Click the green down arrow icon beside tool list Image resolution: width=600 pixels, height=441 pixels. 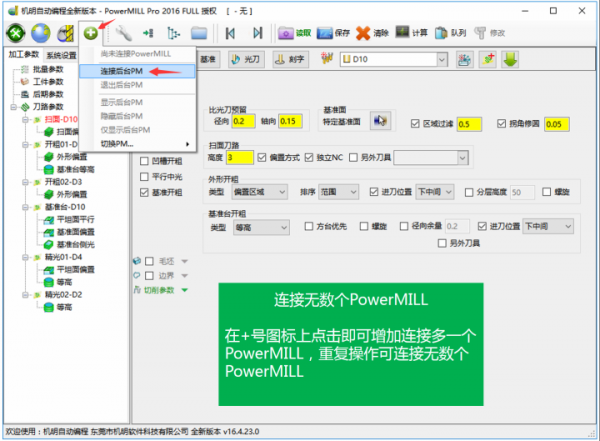coord(510,60)
